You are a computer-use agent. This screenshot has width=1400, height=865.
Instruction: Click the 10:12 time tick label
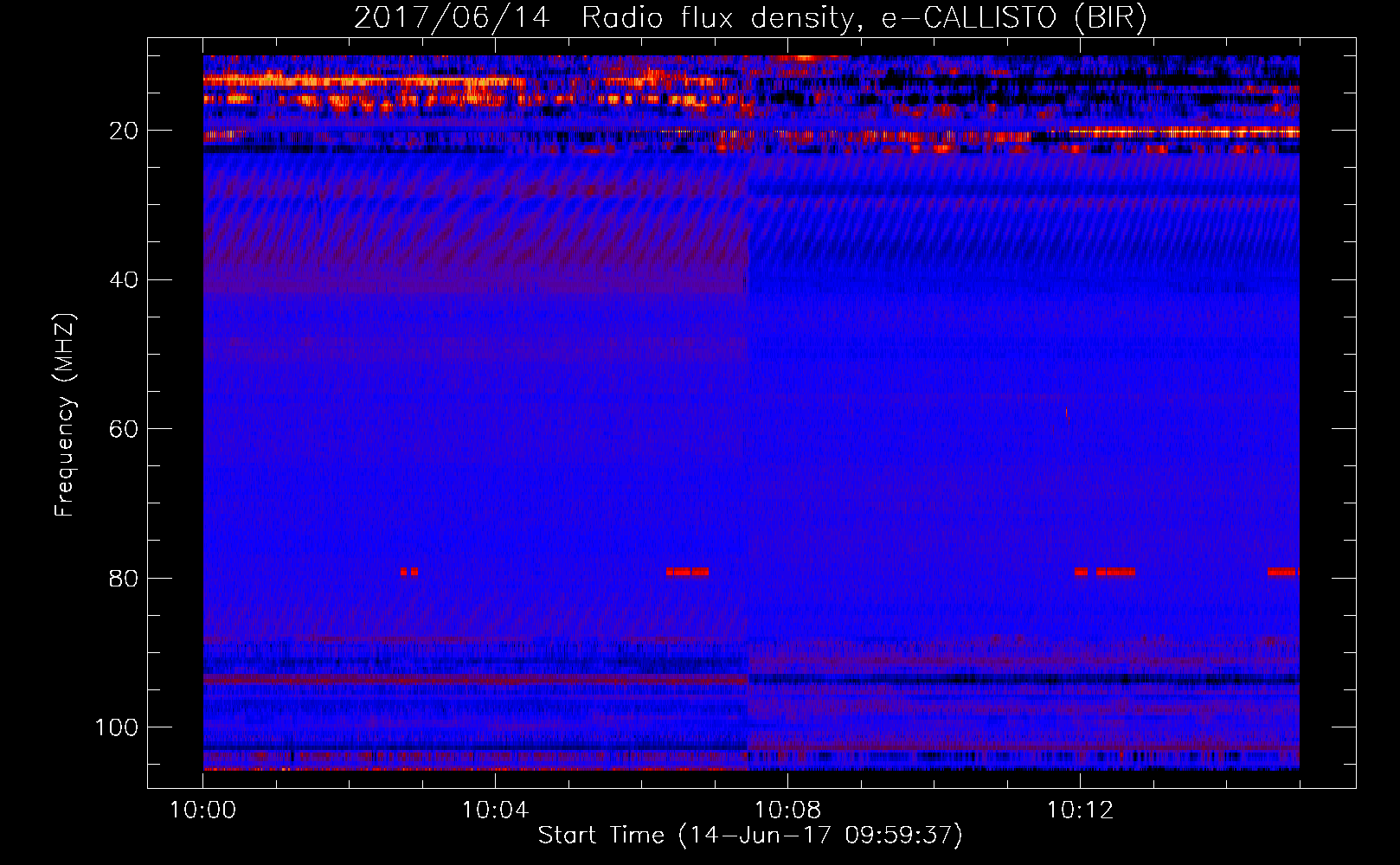click(1080, 811)
